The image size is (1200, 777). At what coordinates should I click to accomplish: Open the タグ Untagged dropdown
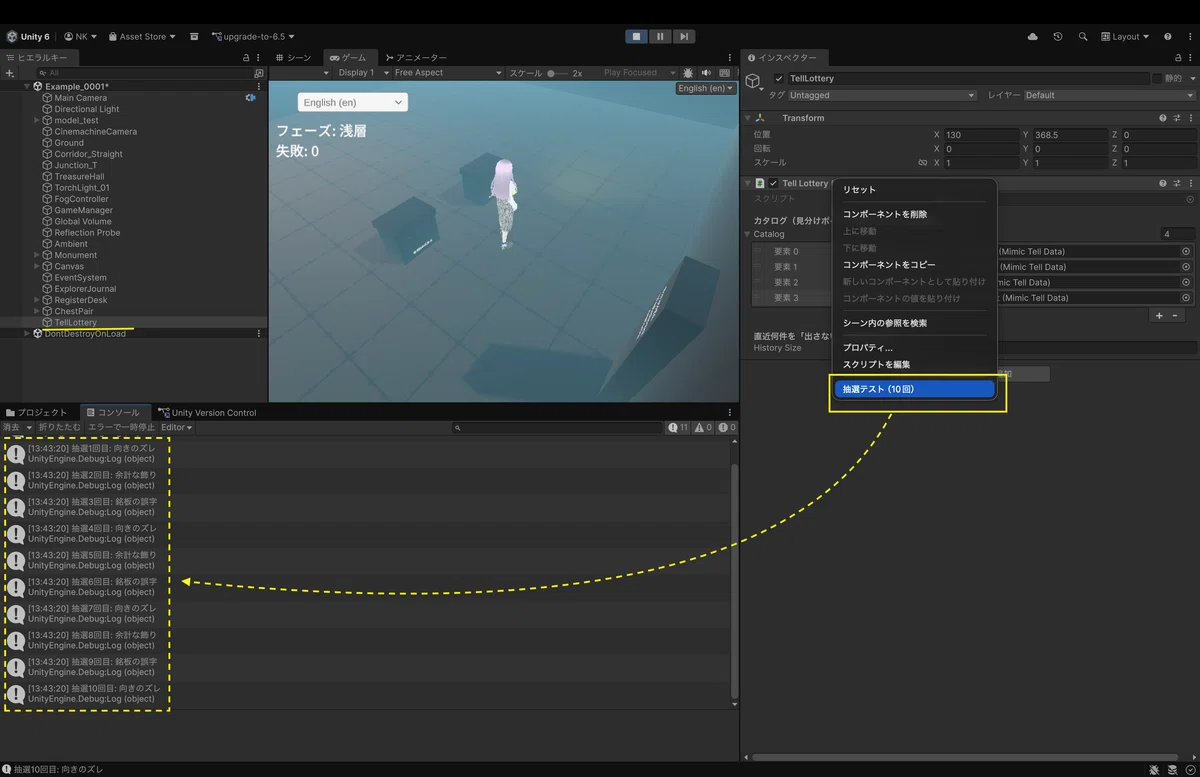(x=882, y=96)
